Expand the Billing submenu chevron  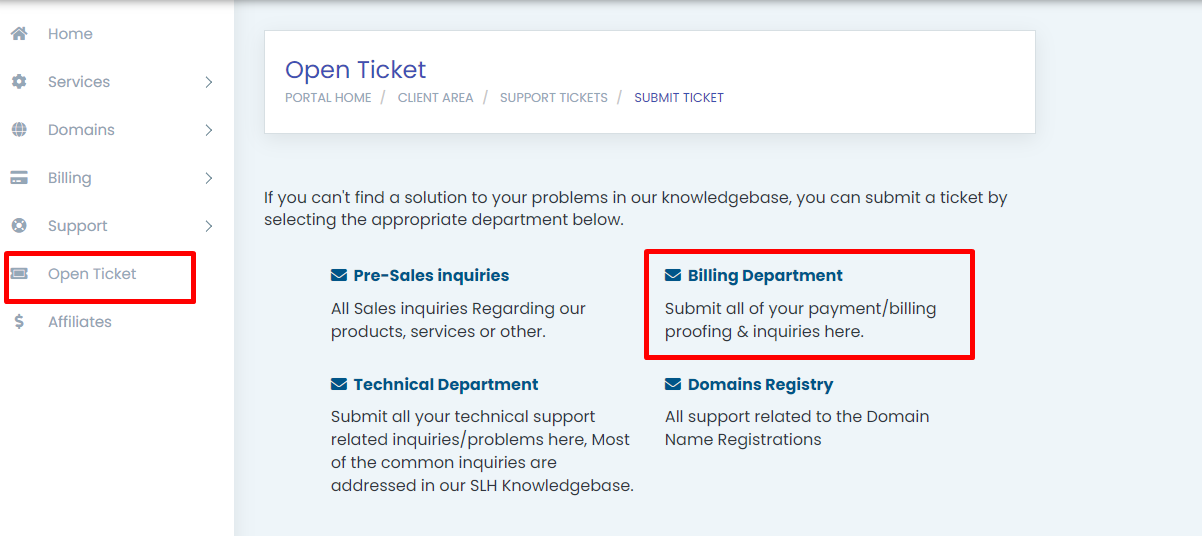click(208, 178)
